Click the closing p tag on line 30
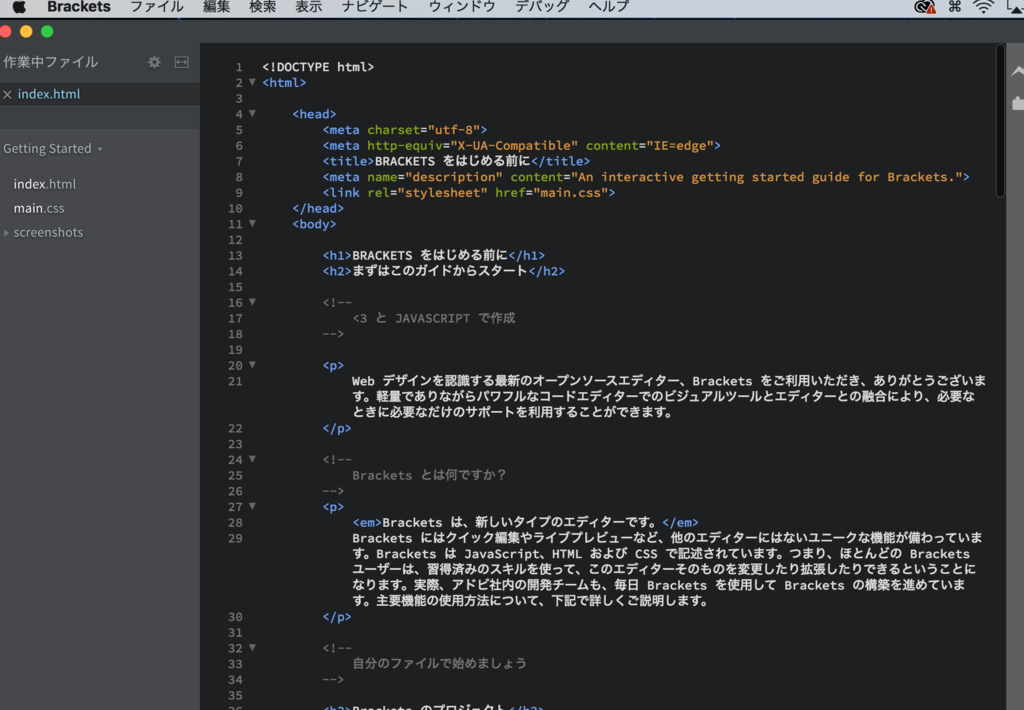The height and width of the screenshot is (710, 1024). (x=337, y=617)
